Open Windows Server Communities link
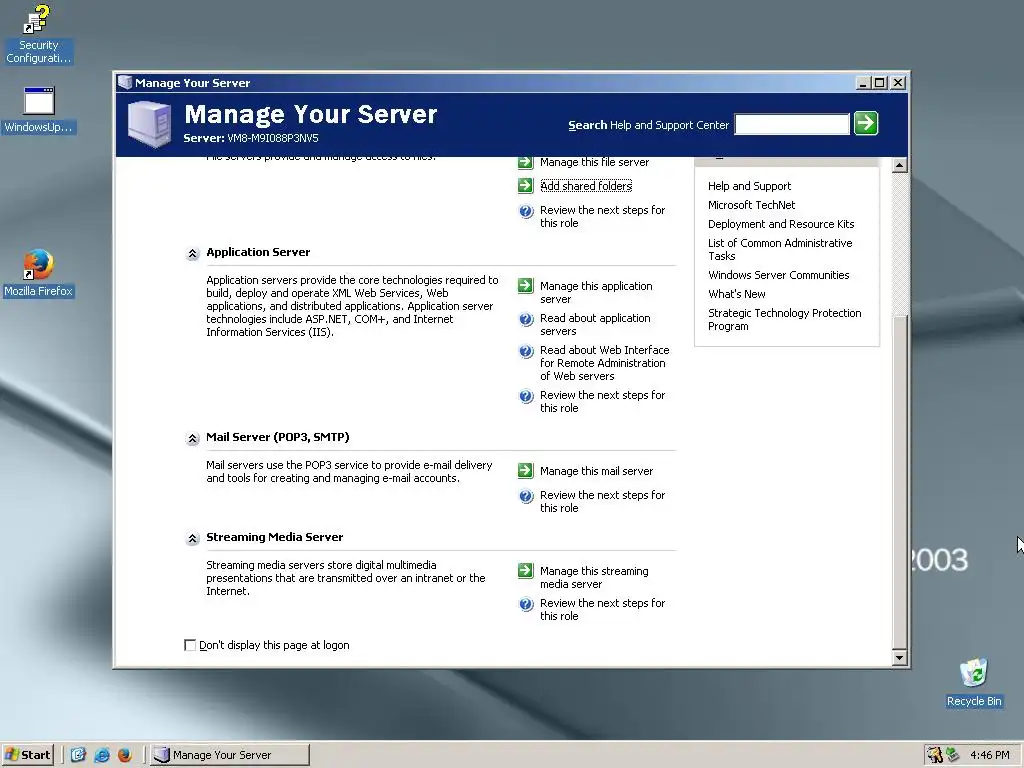 coord(778,275)
